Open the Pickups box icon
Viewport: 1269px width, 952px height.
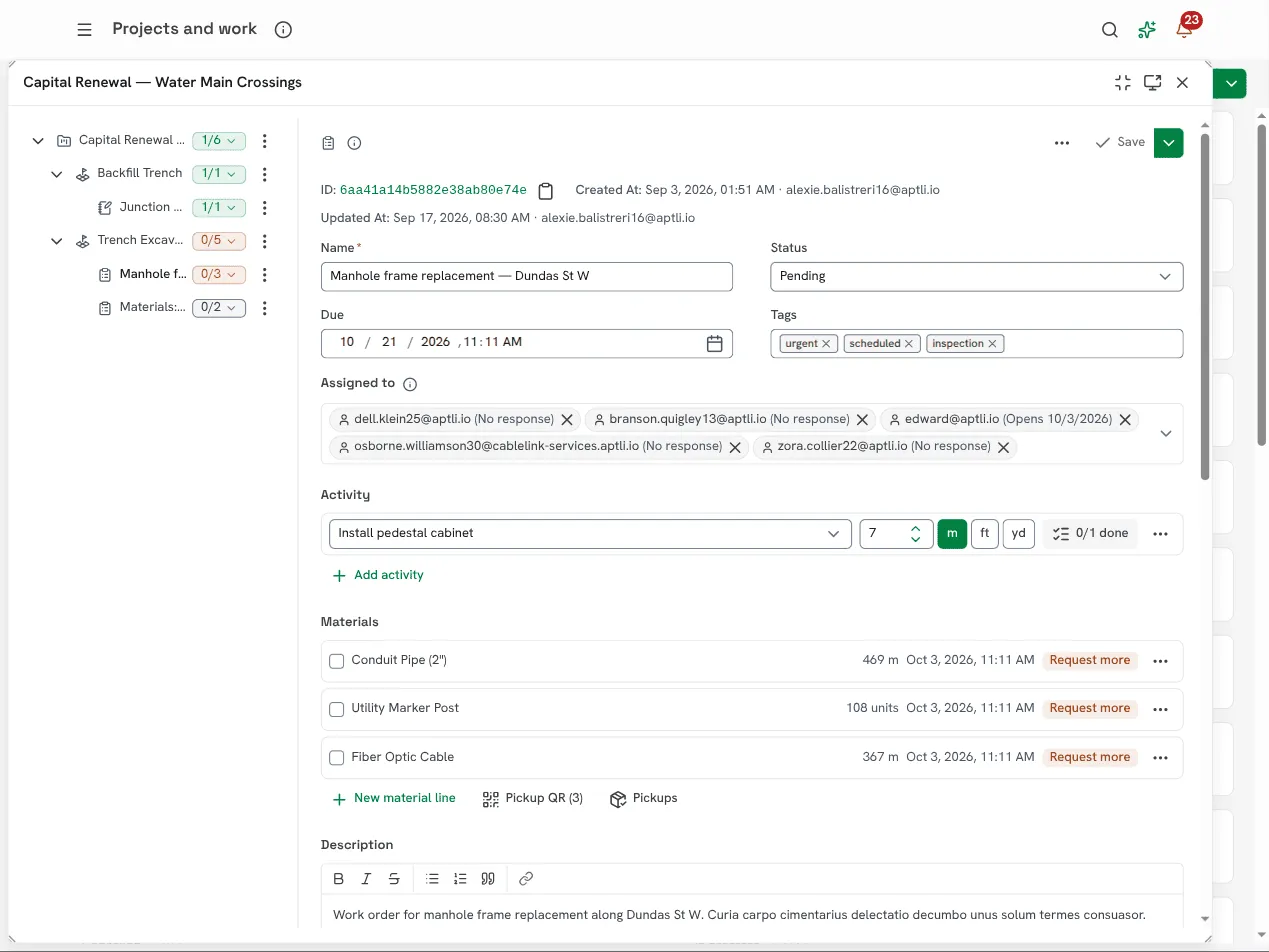pos(643,799)
